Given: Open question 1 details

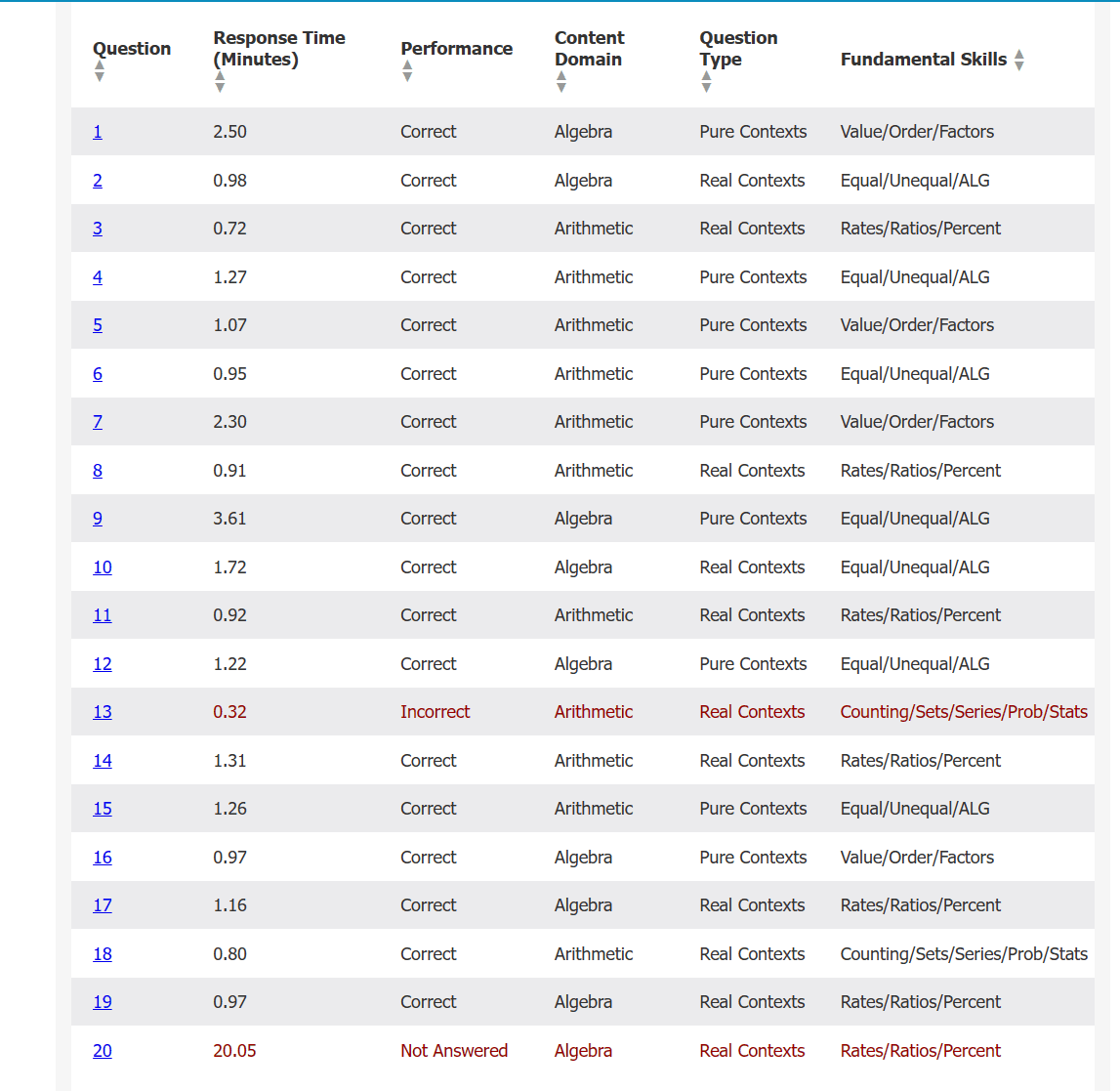Looking at the screenshot, I should (97, 131).
